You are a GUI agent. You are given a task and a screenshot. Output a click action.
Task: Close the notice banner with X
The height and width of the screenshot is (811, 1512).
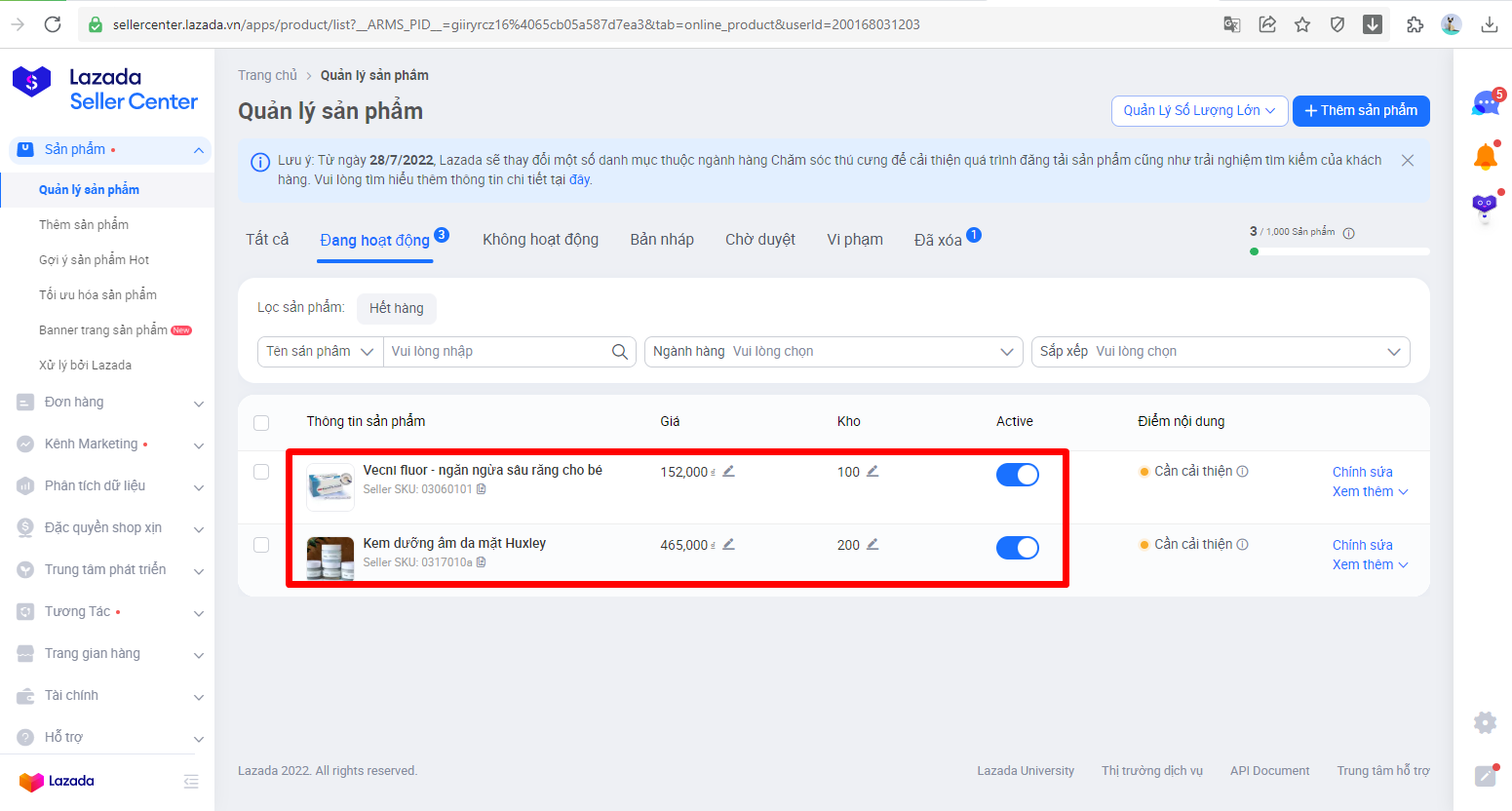[x=1407, y=161]
